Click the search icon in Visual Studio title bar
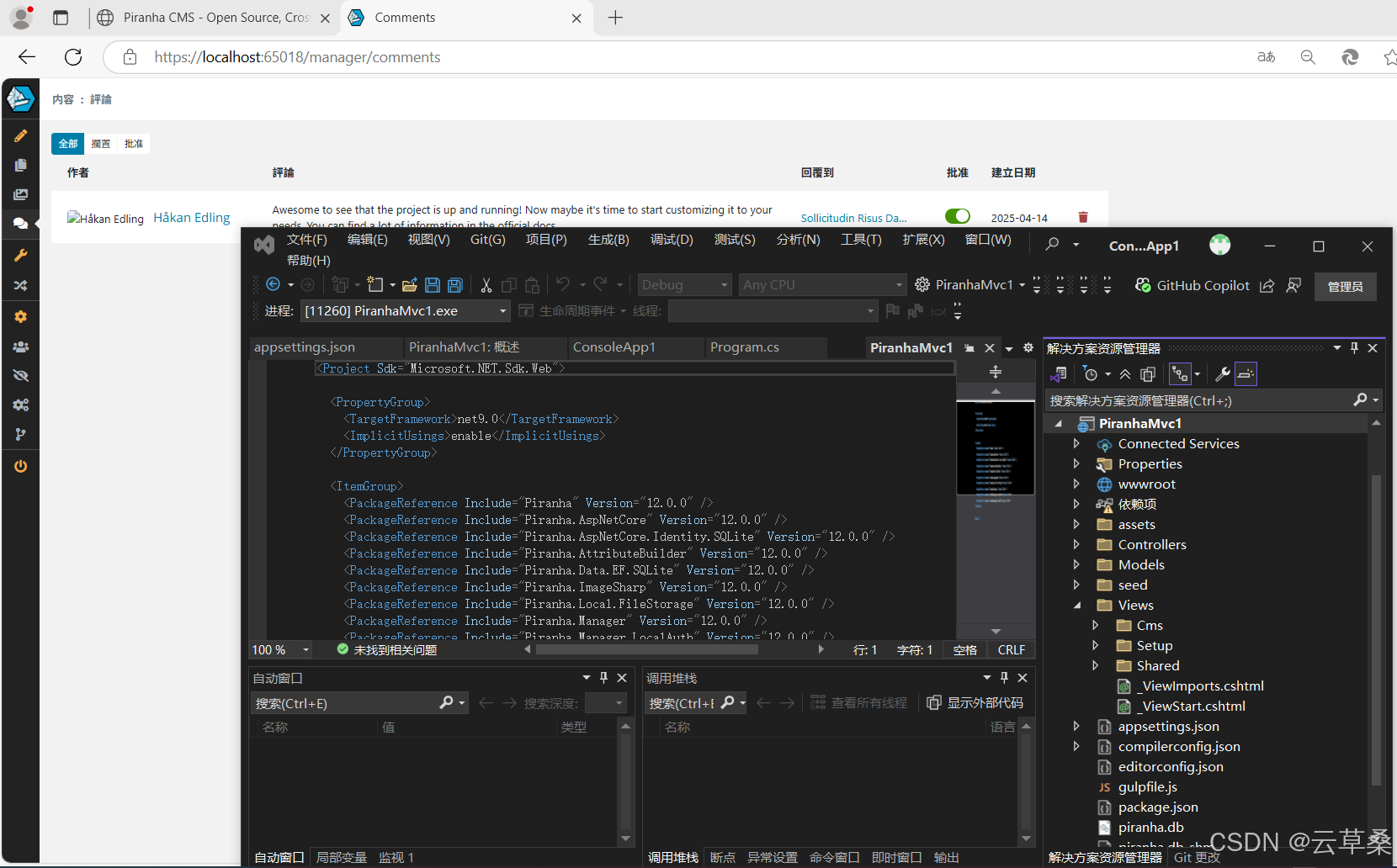The height and width of the screenshot is (868, 1397). point(1052,244)
